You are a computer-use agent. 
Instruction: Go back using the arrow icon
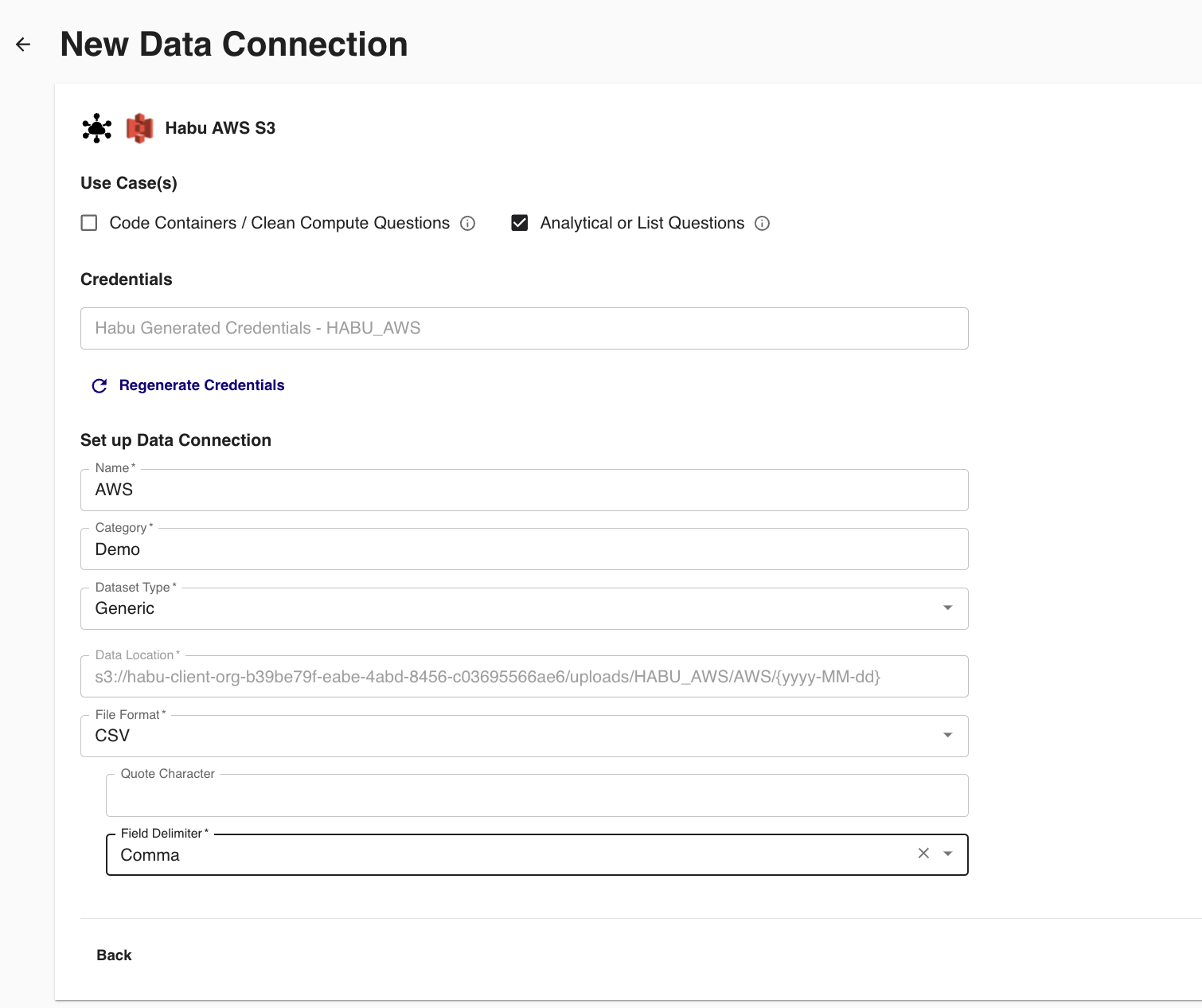23,45
